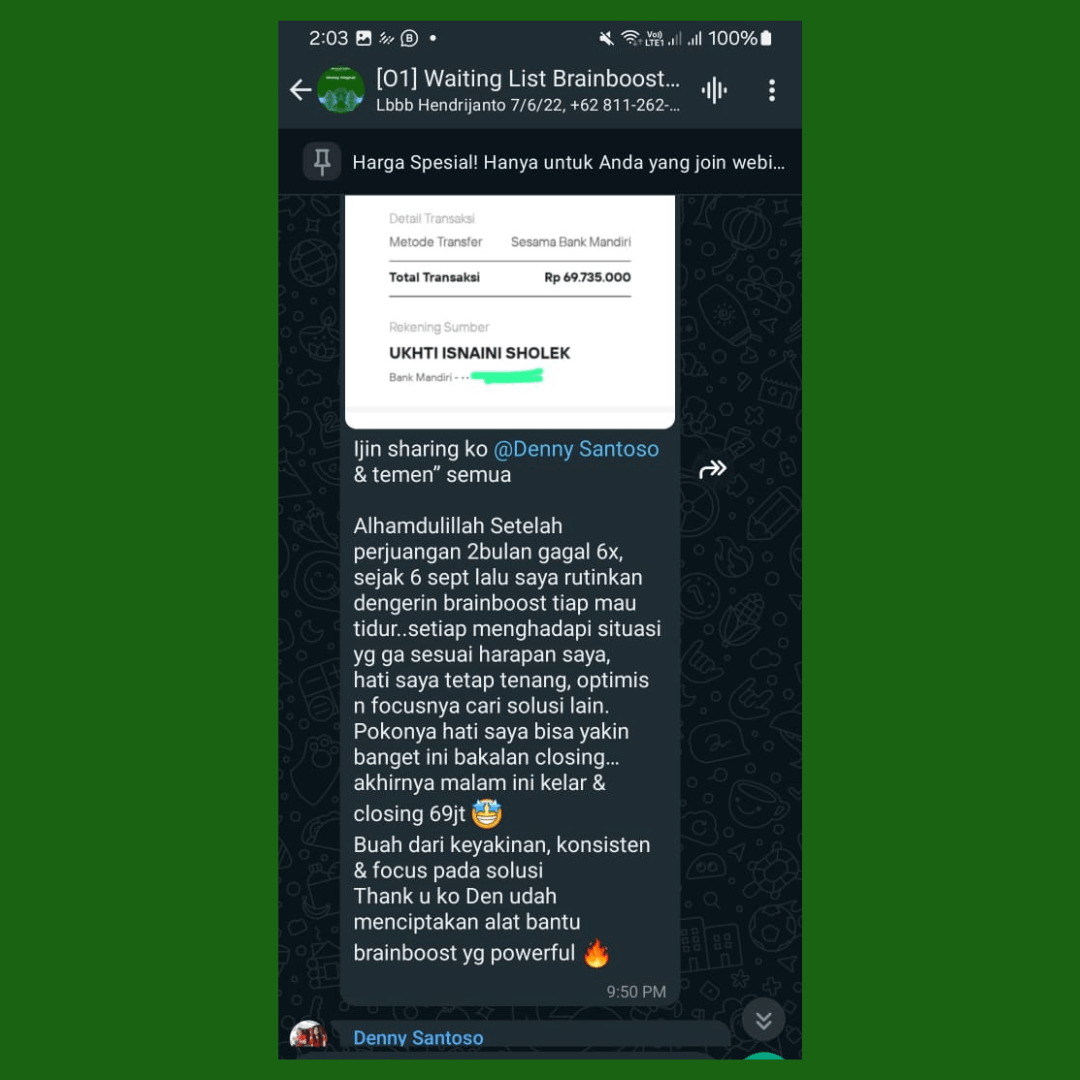The width and height of the screenshot is (1080, 1080).
Task: Tap the pin icon on pinned message
Action: pyautogui.click(x=322, y=162)
